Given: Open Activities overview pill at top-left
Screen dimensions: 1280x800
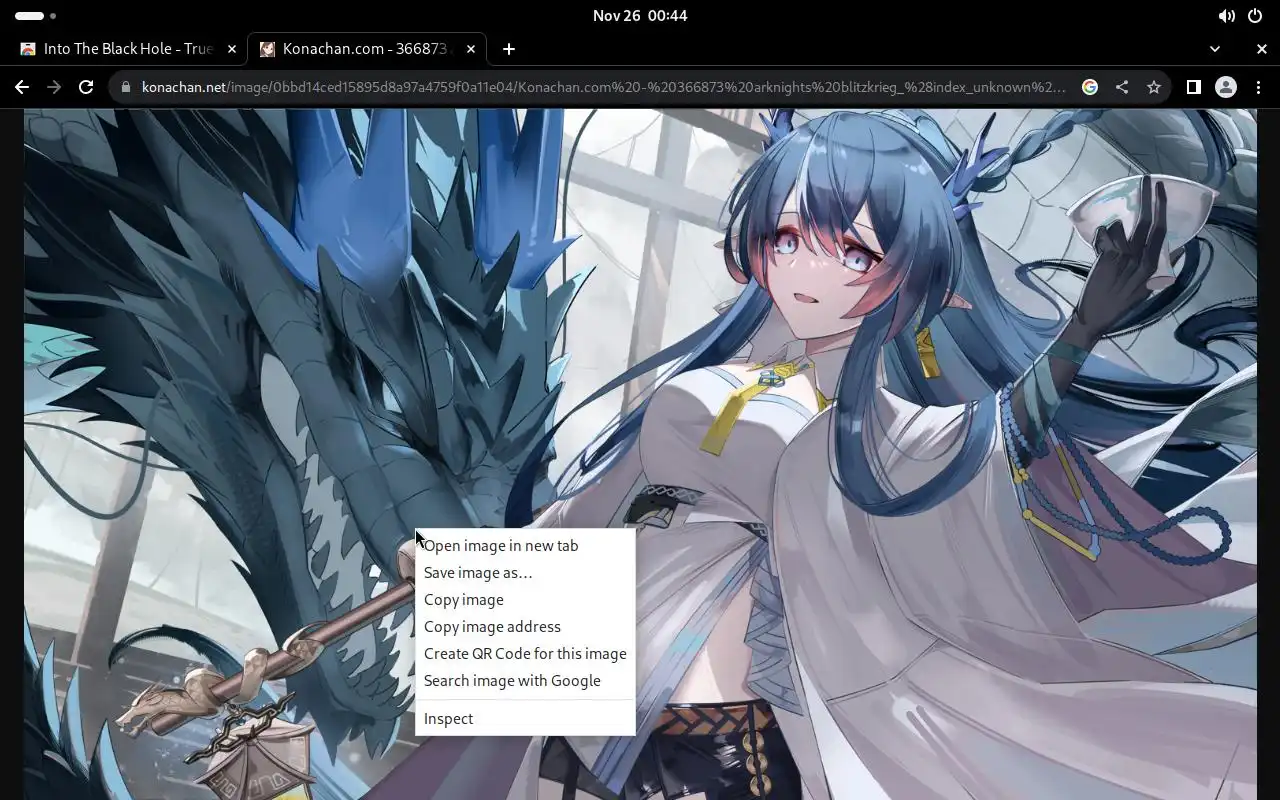Looking at the screenshot, I should click(36, 16).
